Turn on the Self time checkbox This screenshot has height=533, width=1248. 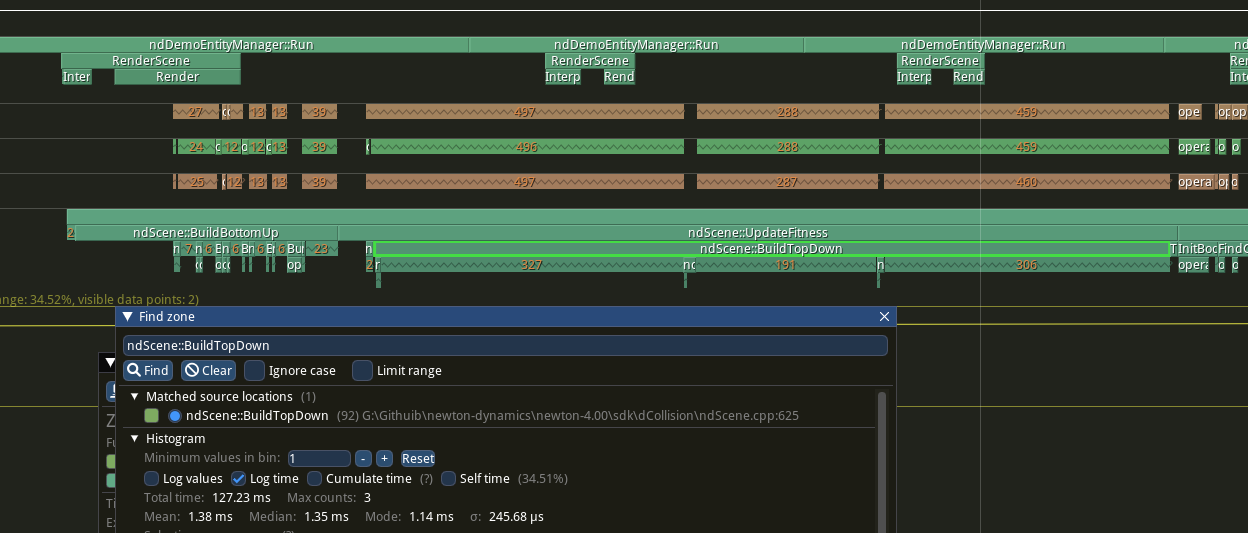[x=449, y=479]
